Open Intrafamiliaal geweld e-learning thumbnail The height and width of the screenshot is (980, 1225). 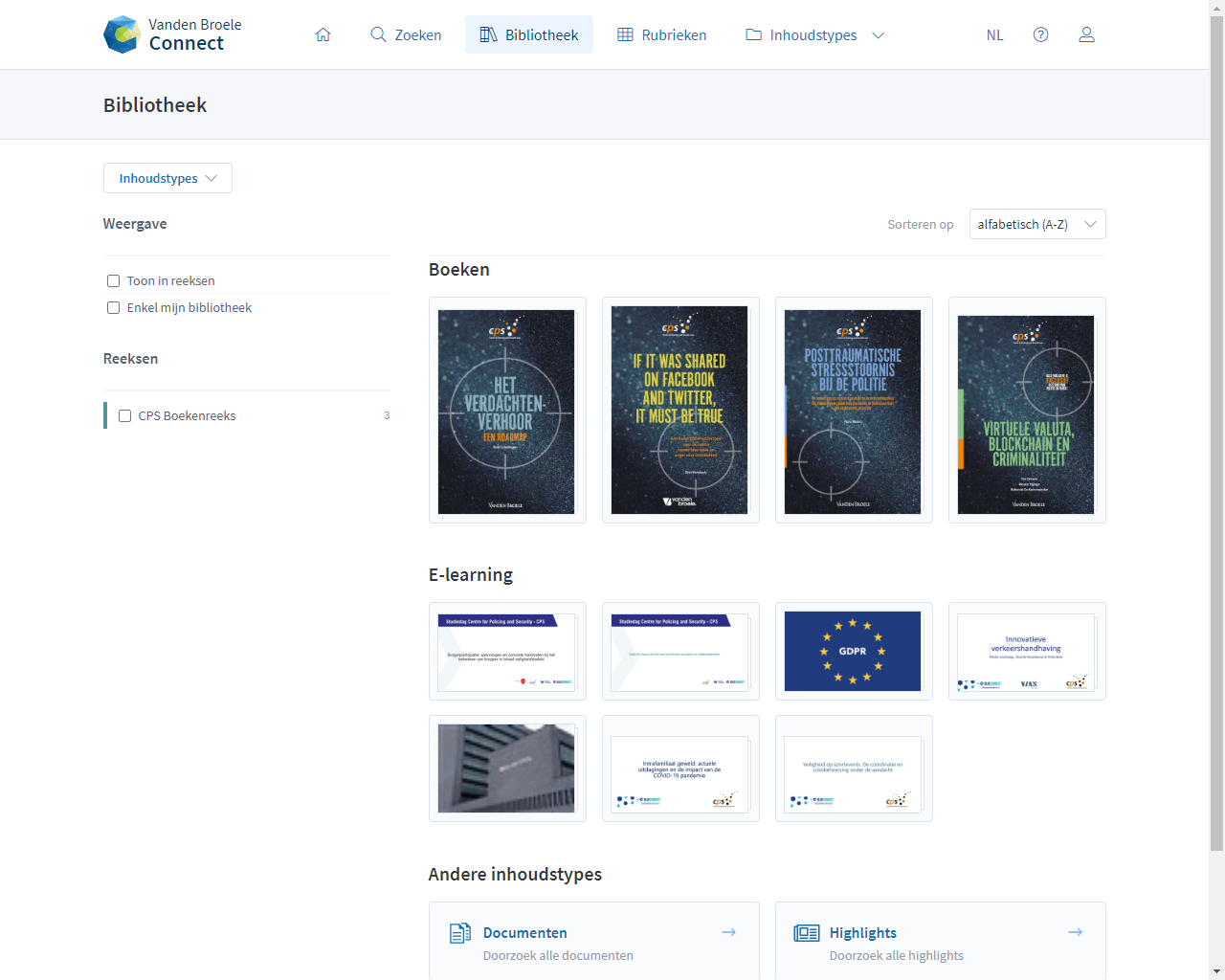tap(680, 768)
